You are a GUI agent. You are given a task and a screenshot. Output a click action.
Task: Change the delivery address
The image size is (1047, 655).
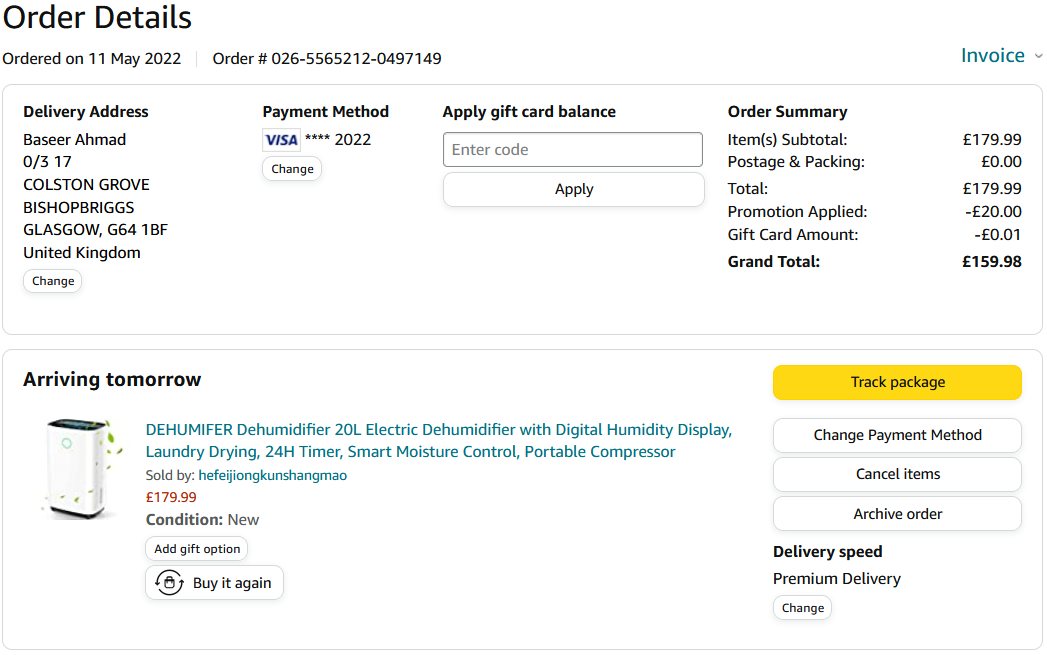pyautogui.click(x=53, y=281)
